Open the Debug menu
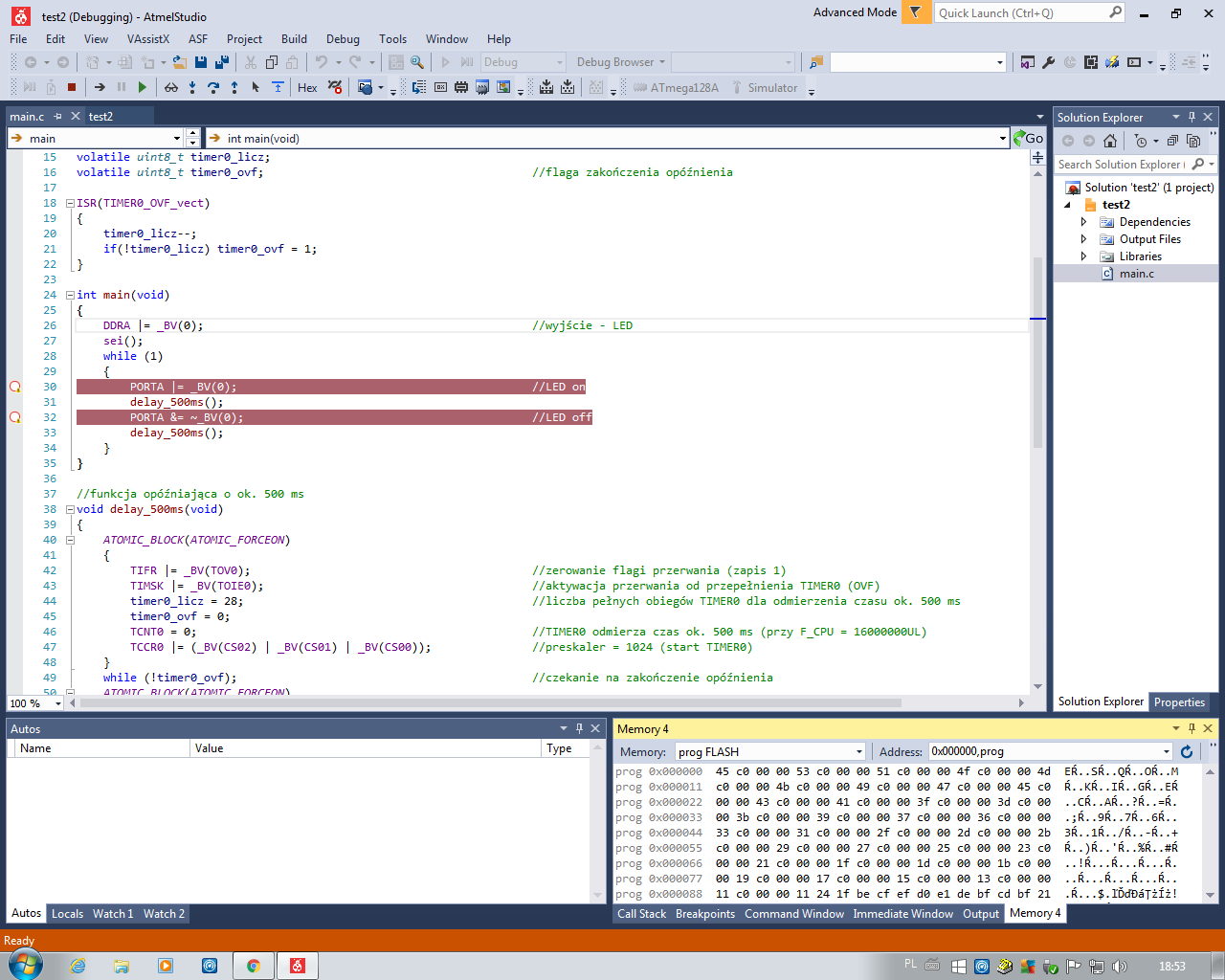The height and width of the screenshot is (980, 1225). 343,39
